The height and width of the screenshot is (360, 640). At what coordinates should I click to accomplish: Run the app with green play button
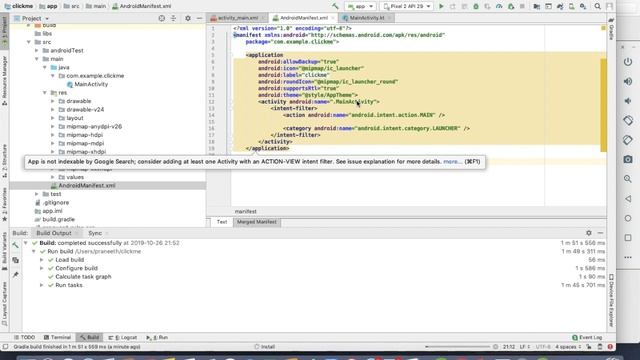(441, 7)
